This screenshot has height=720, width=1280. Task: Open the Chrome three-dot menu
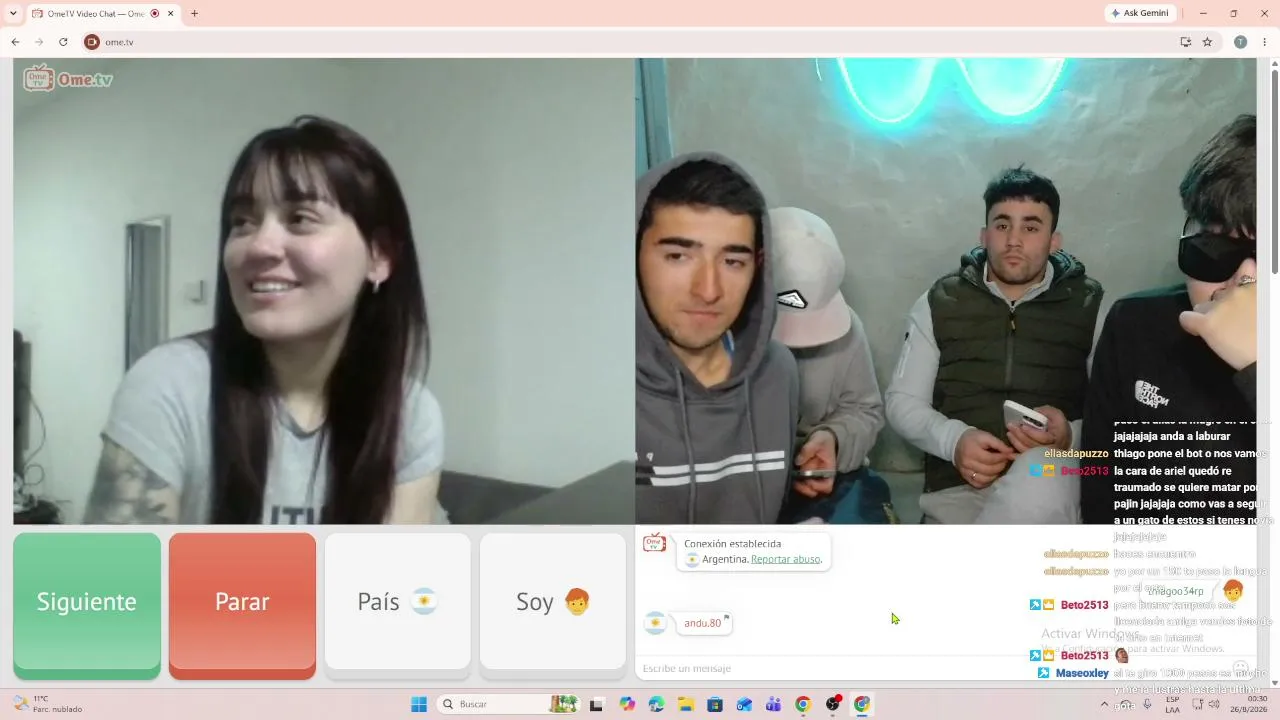1265,42
